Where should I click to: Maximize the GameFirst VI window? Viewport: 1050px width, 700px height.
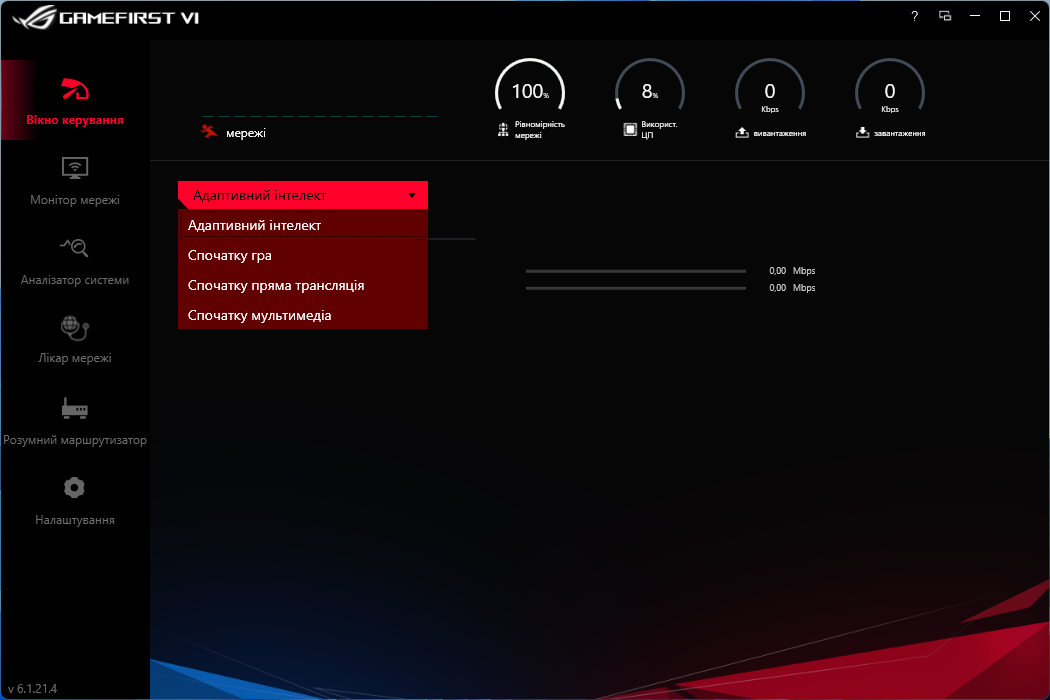click(1004, 16)
